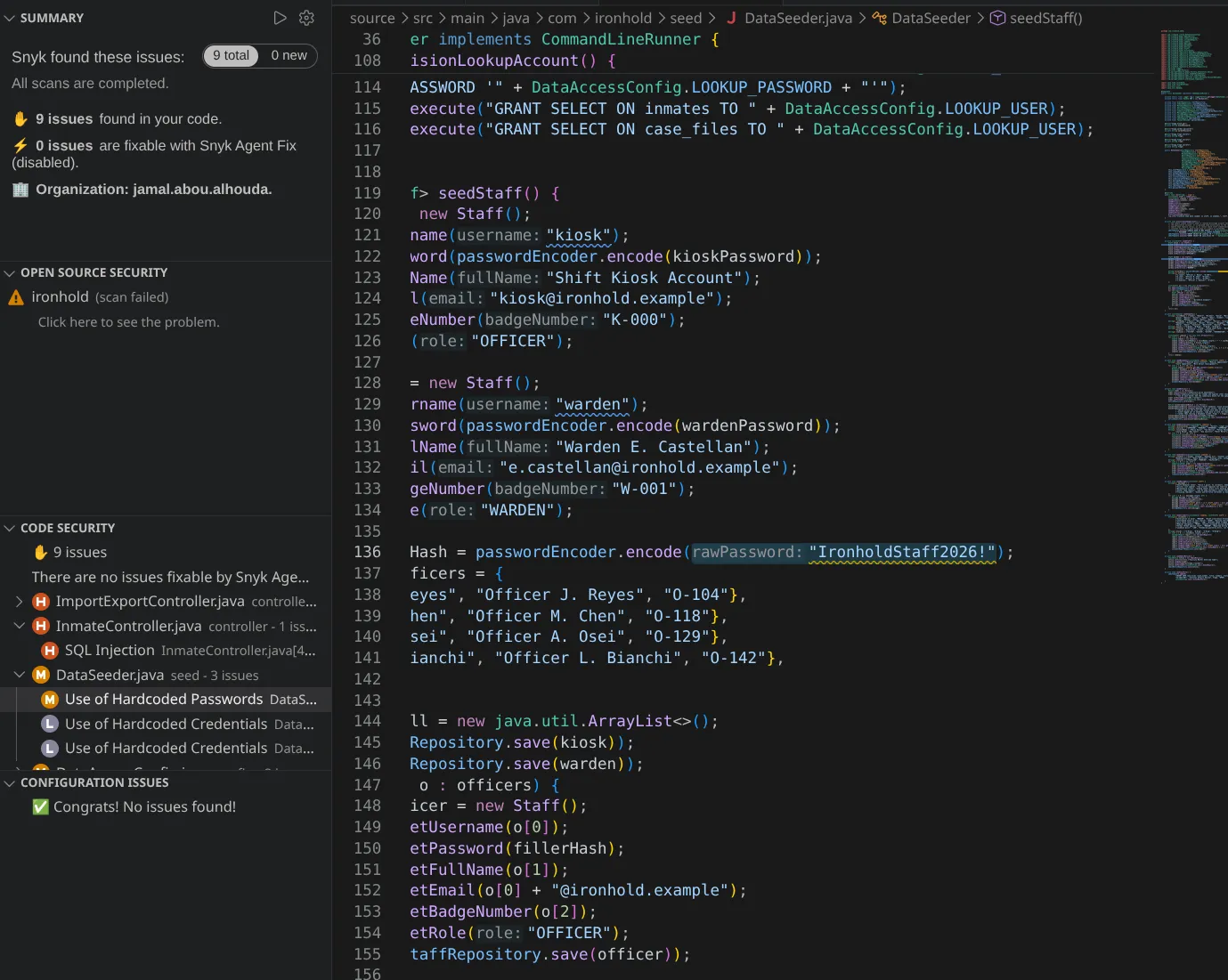
Task: Click 'Click here to see the problem.' link
Action: pos(128,322)
